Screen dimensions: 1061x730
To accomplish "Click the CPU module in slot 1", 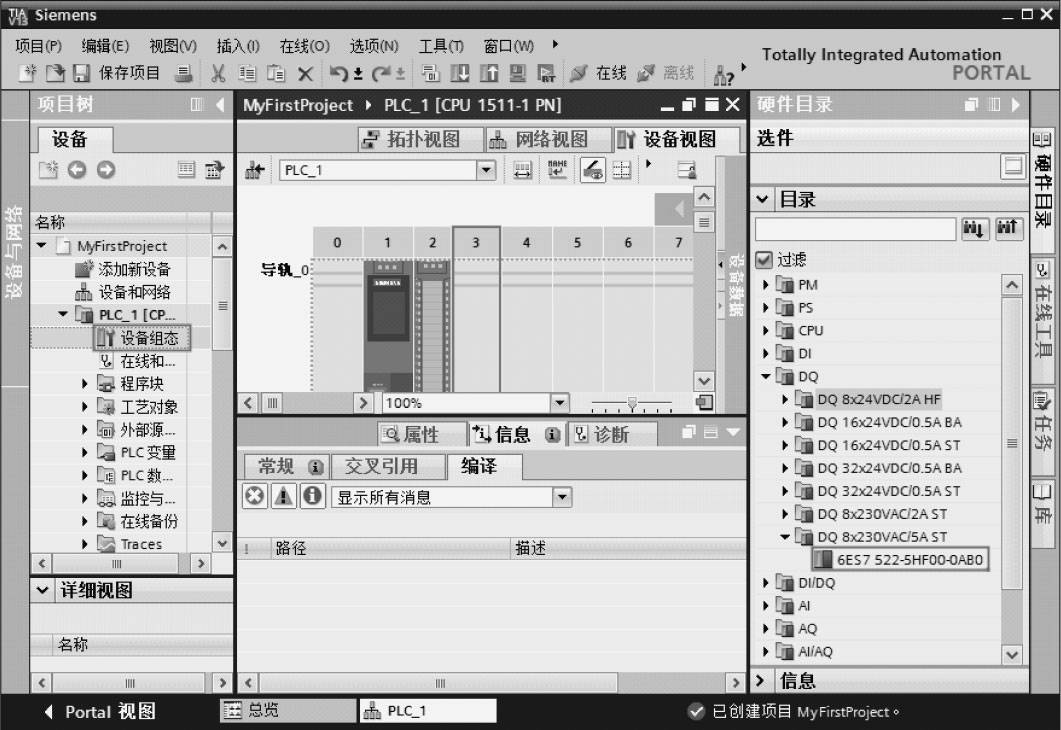I will coord(388,325).
